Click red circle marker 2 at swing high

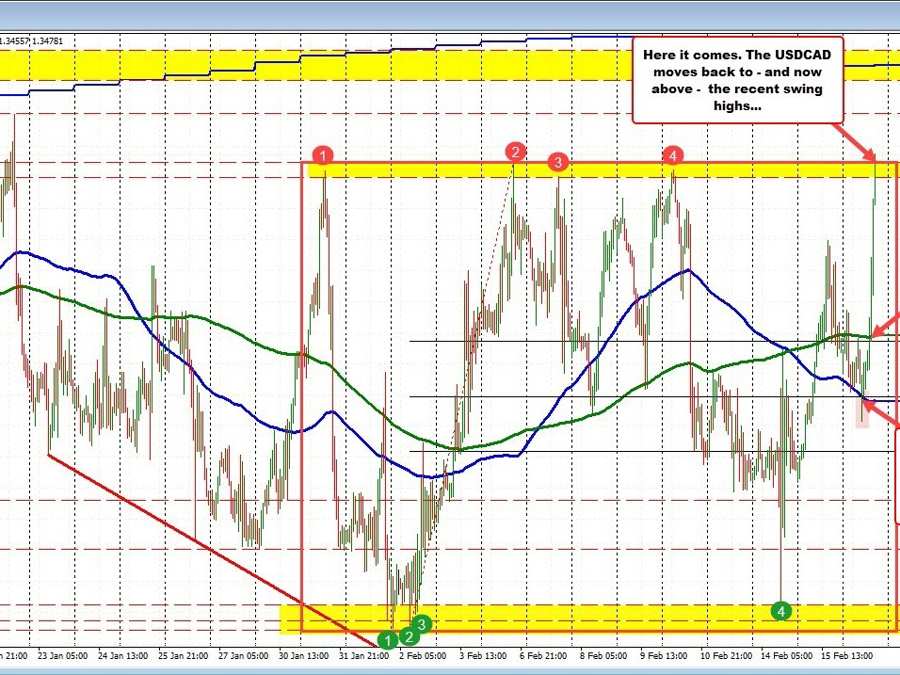(515, 152)
